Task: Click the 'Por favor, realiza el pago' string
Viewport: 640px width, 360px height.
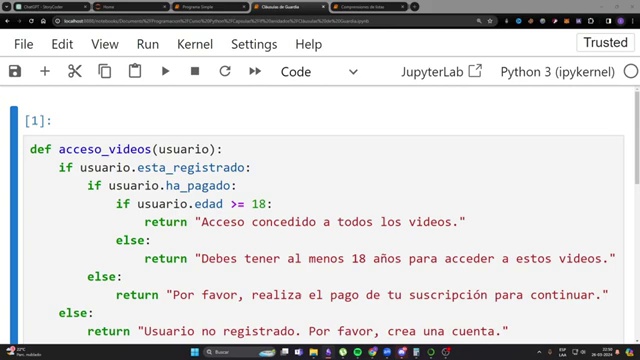Action: tap(387, 295)
